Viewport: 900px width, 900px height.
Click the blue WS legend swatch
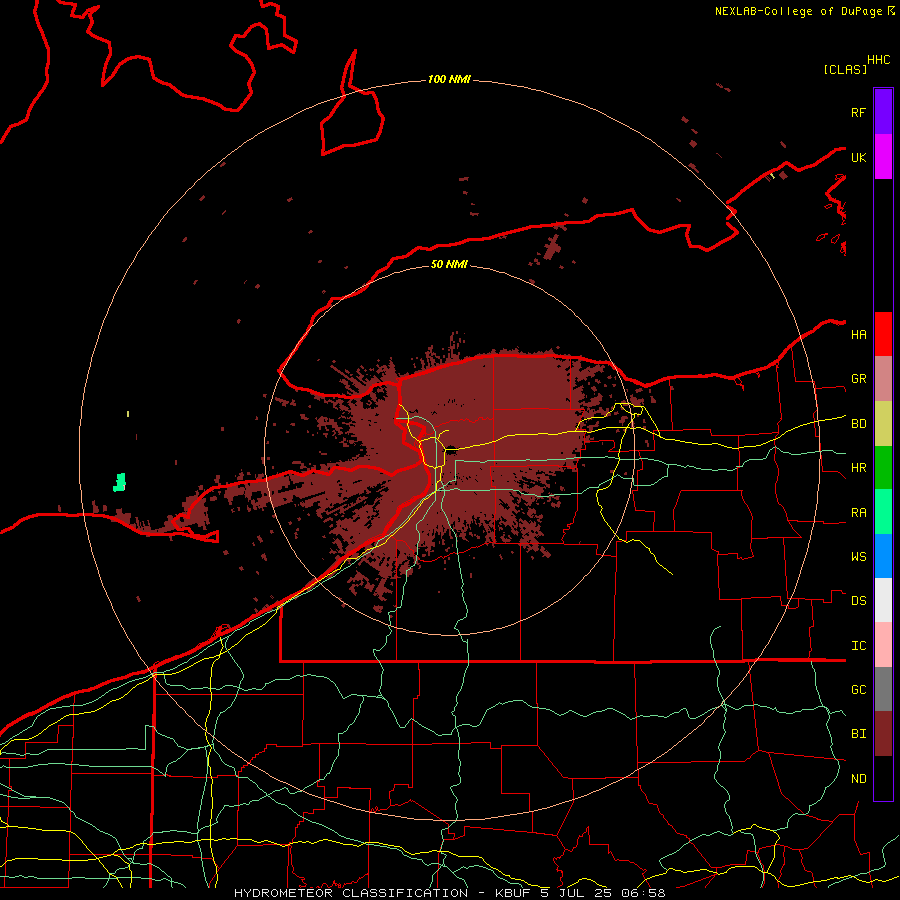883,556
